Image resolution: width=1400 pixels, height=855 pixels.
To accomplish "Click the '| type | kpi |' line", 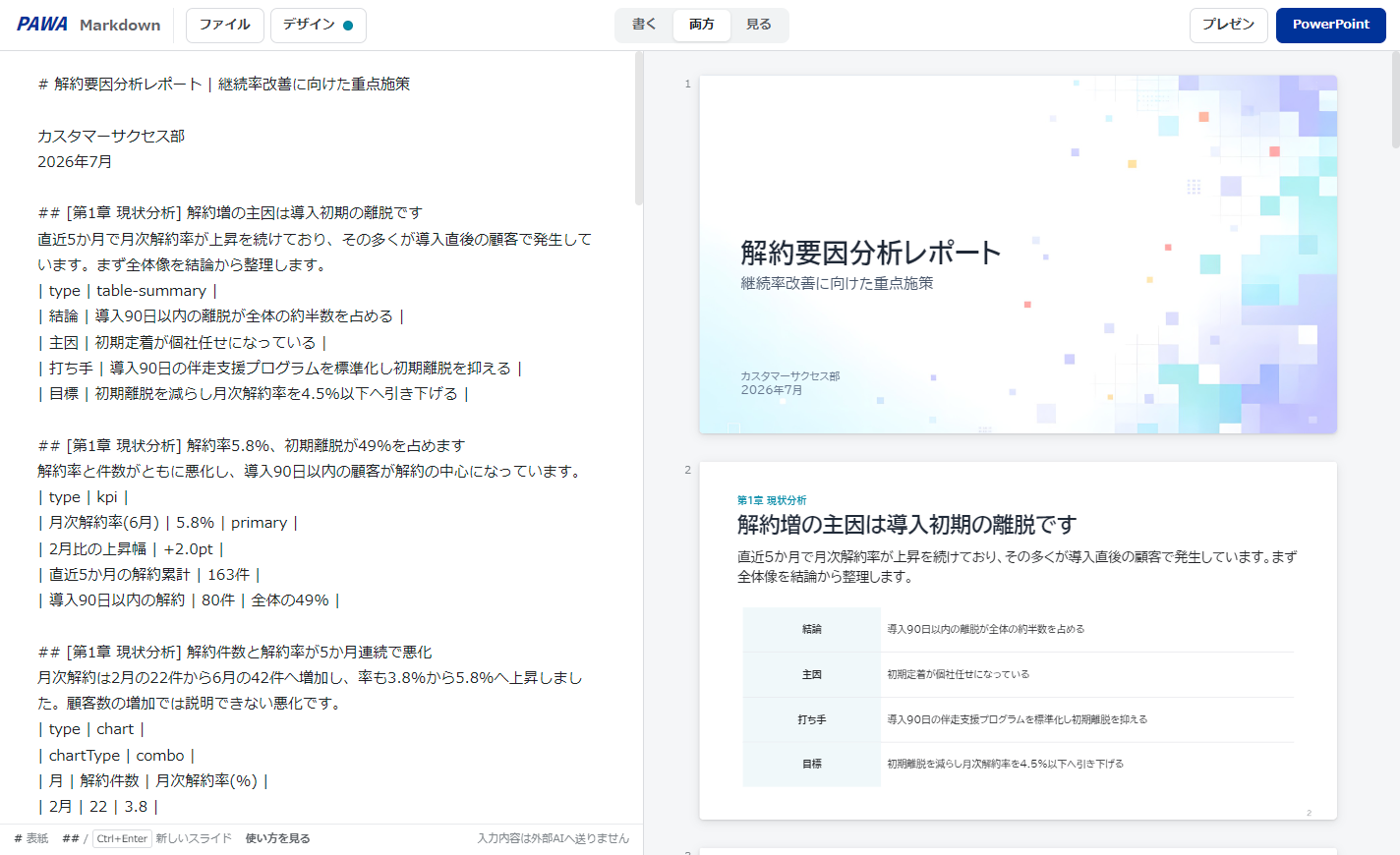I will coord(84,497).
